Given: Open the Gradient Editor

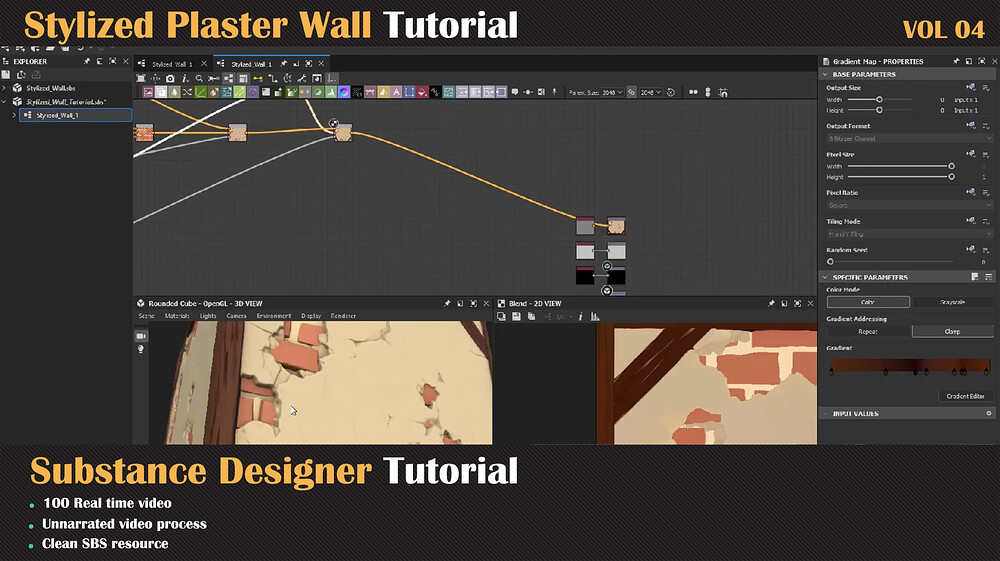Looking at the screenshot, I should coord(965,396).
